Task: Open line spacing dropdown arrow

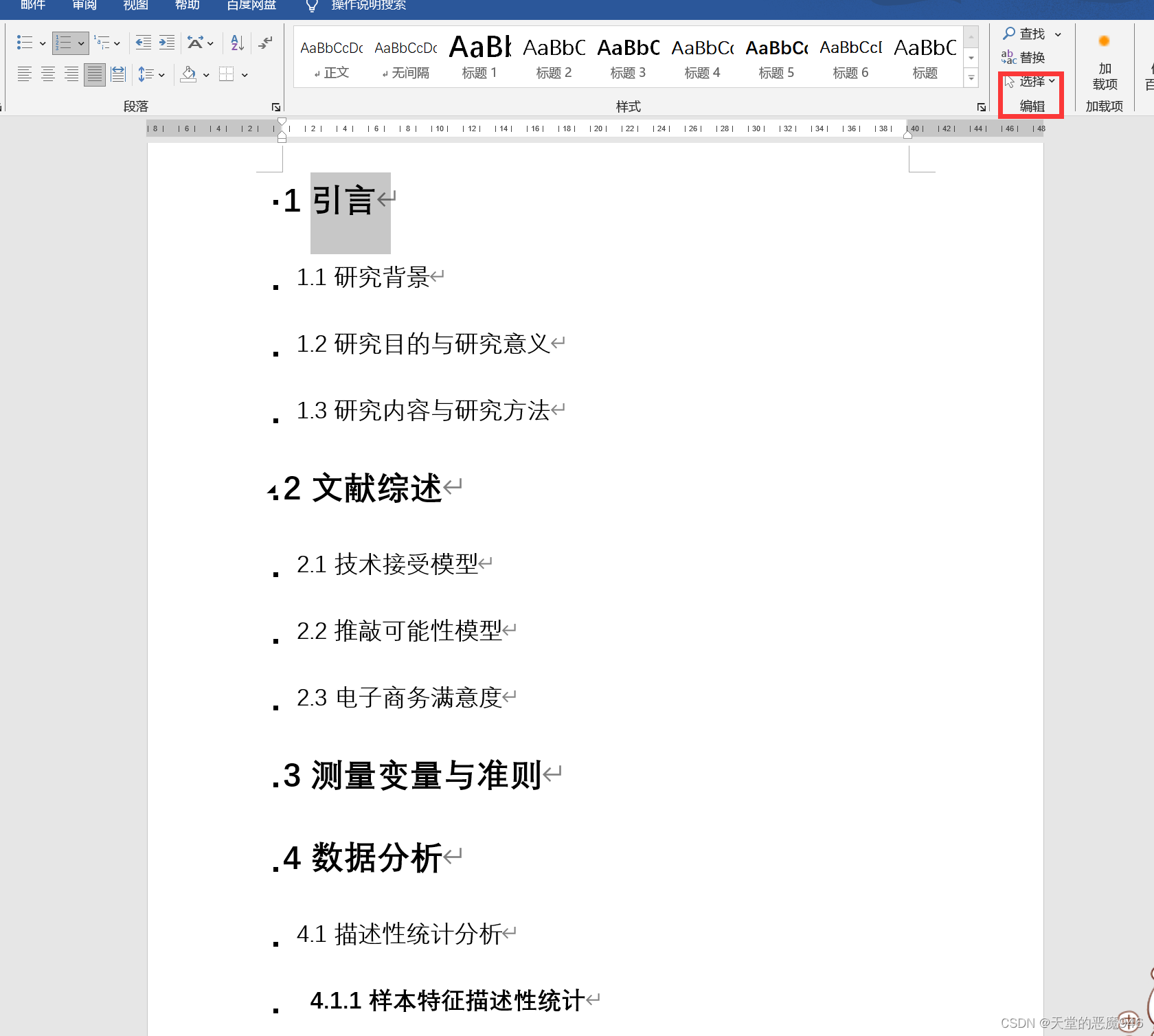Action: [161, 75]
